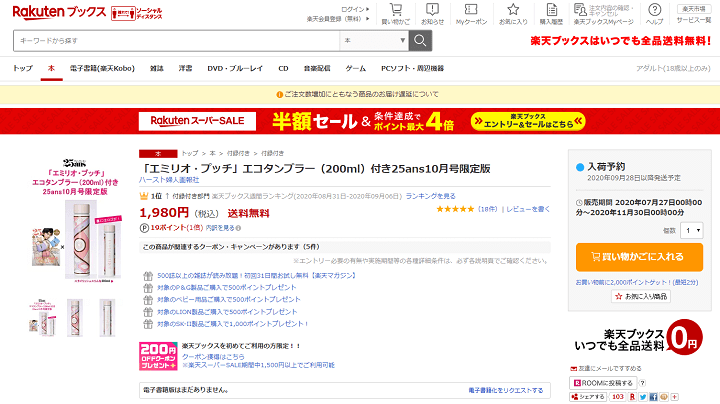Image resolution: width=720 pixels, height=404 pixels.
Task: Expand the ログイン arrow link
Action: (355, 9)
